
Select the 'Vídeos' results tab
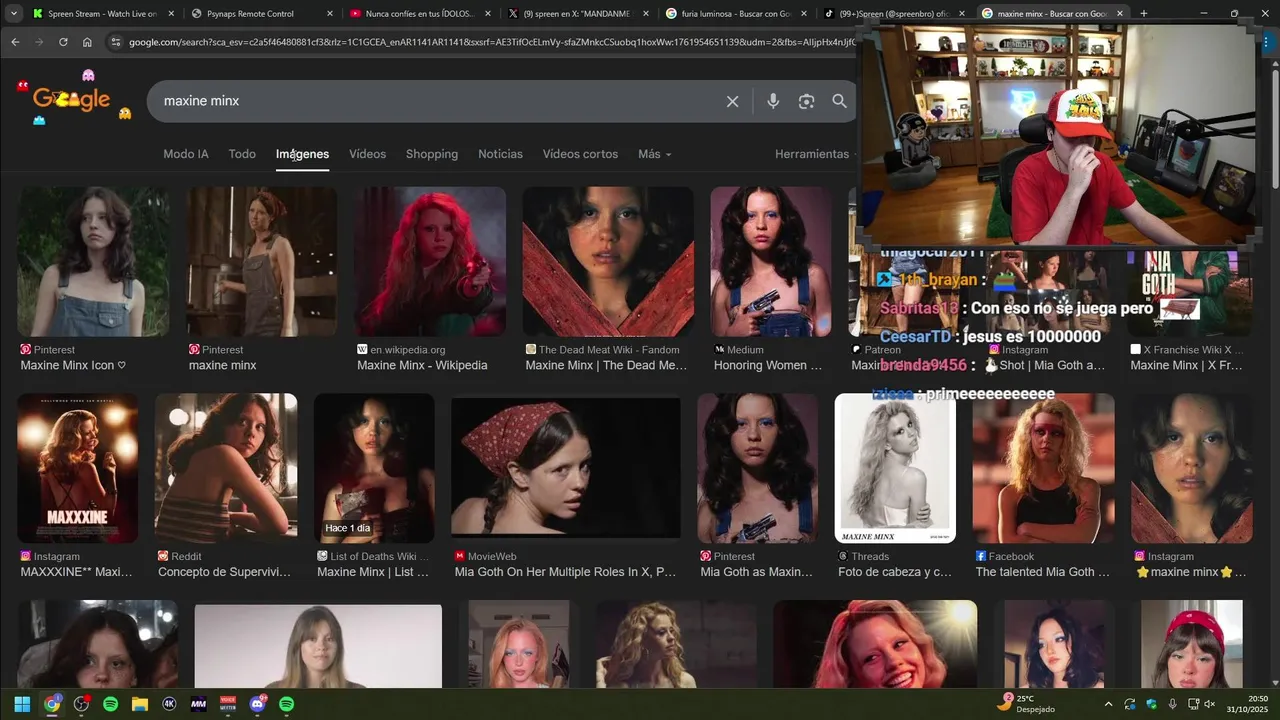[367, 154]
